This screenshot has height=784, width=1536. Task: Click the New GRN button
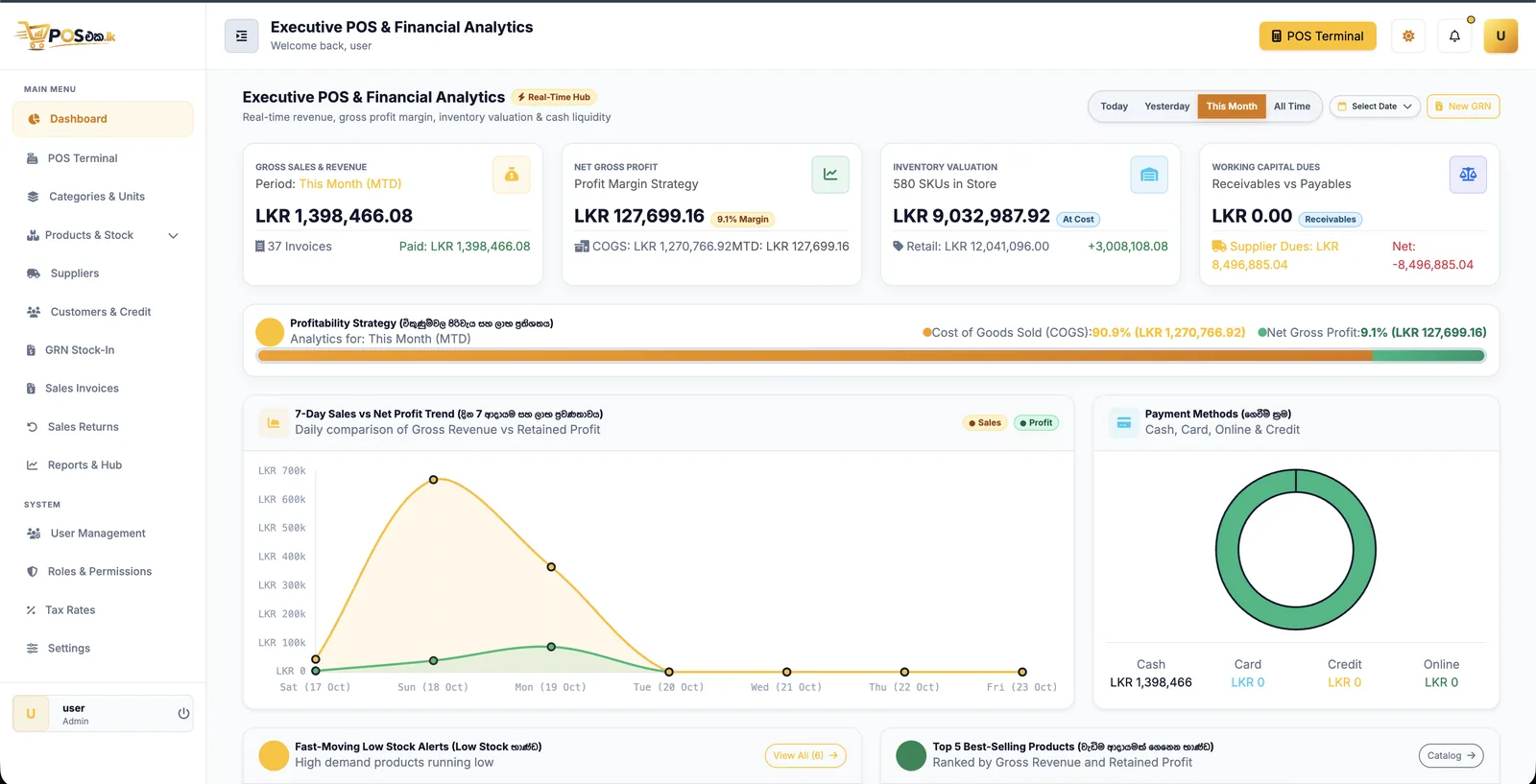(x=1463, y=107)
